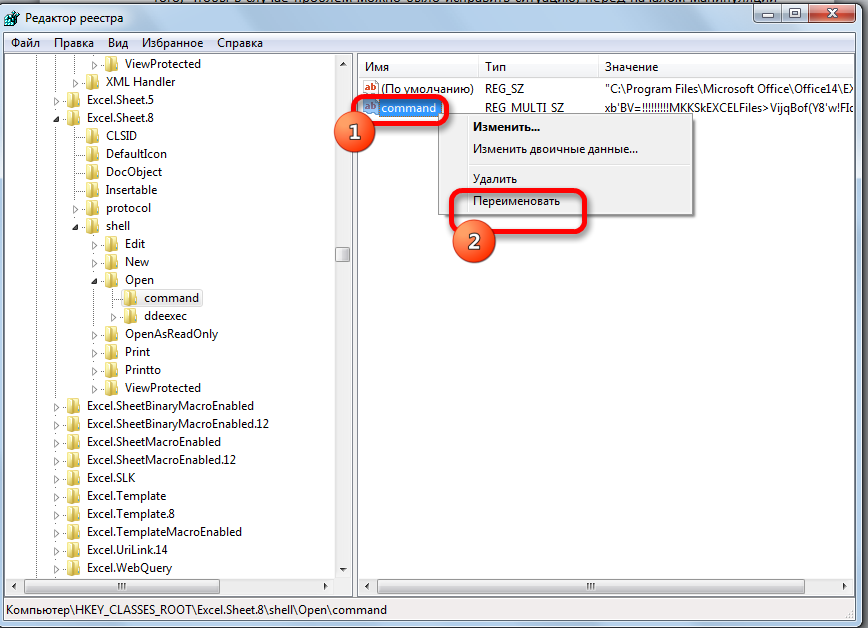Click the folder icon of the command key in tree

tap(131, 298)
